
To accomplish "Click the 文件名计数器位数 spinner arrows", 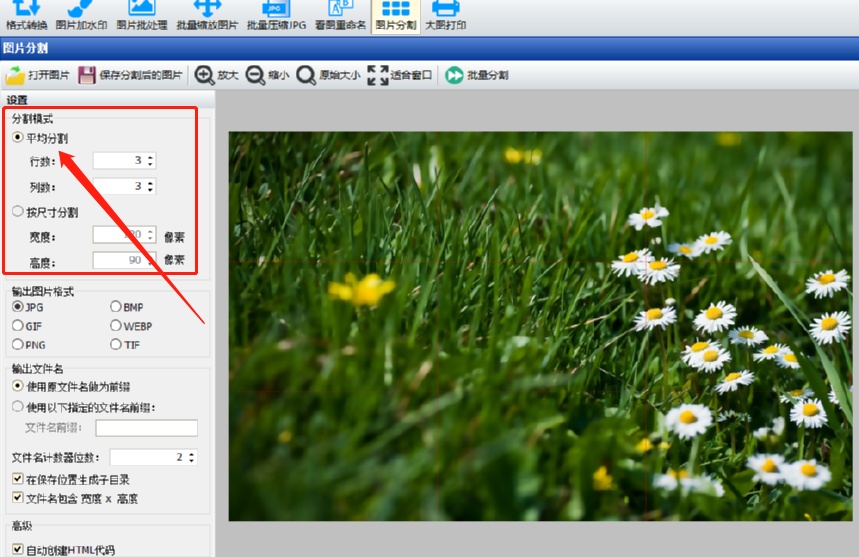I will (x=191, y=457).
